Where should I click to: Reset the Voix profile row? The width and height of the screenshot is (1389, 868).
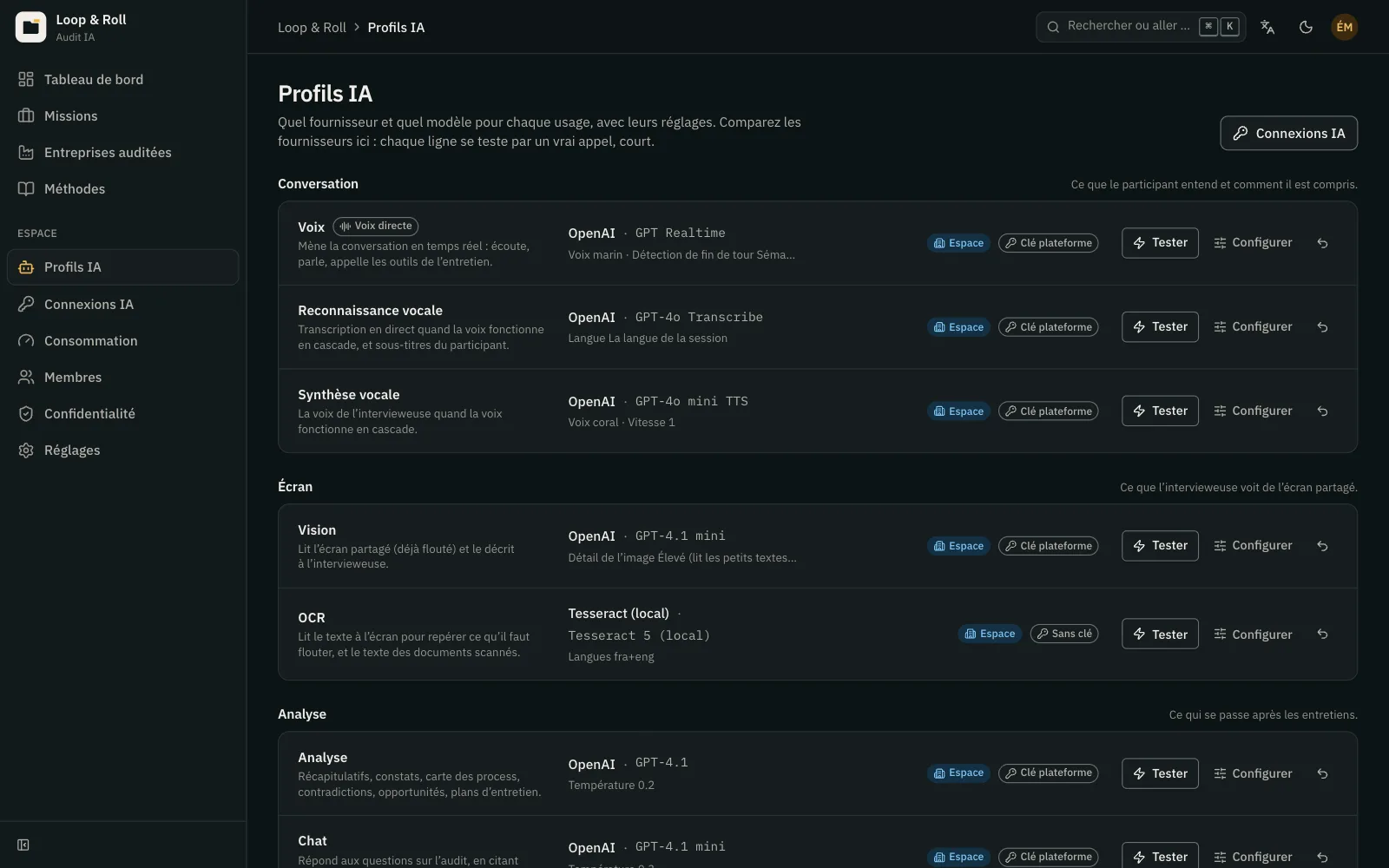coord(1322,243)
